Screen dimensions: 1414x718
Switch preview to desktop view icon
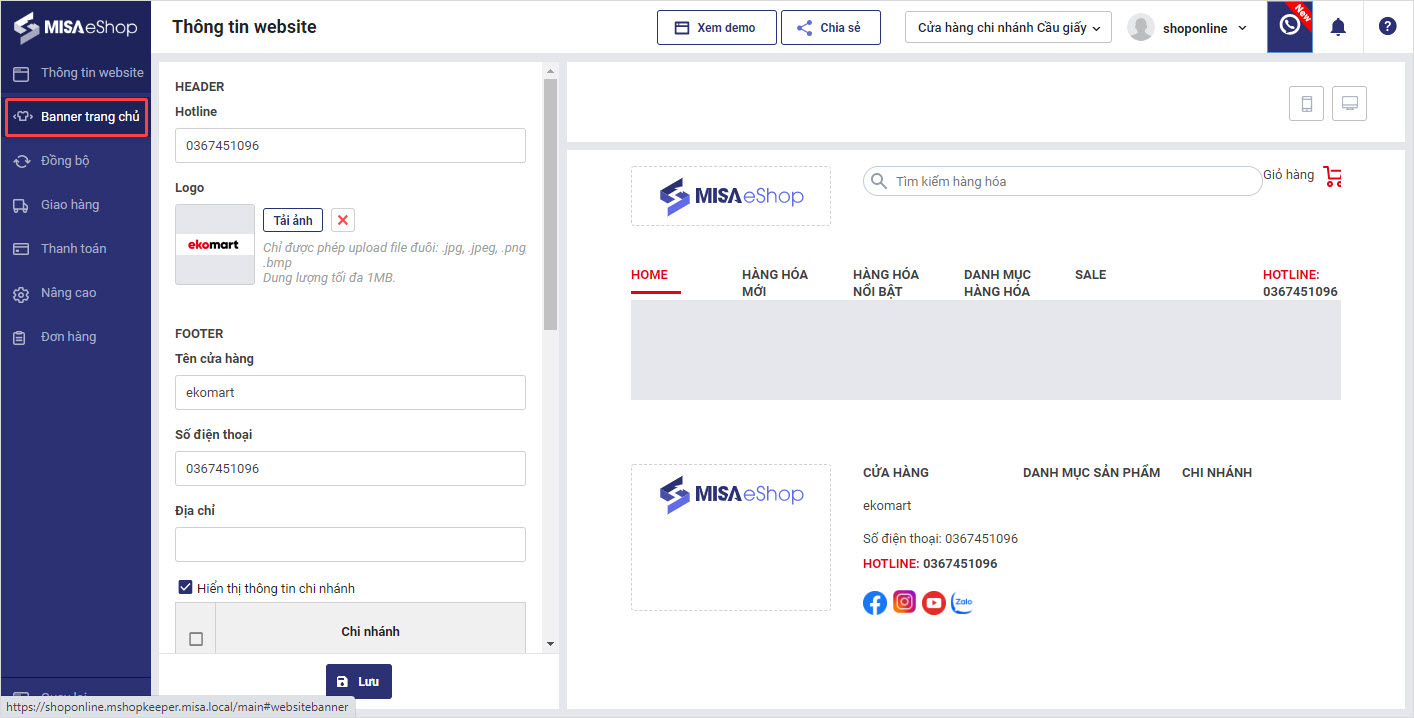(x=1349, y=103)
